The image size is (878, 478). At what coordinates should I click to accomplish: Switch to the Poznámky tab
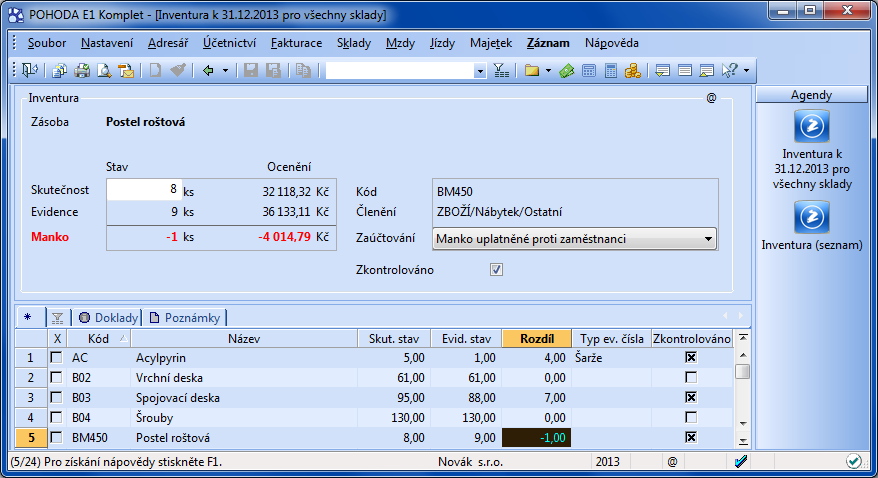[x=186, y=318]
